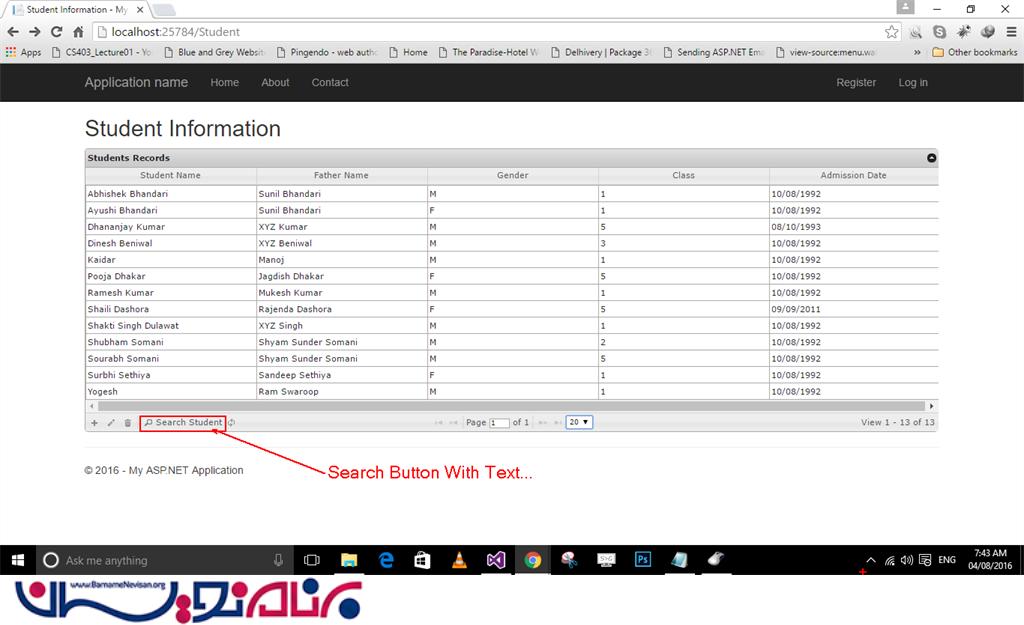Open the rows-per-page dropdown showing 20
Viewport: 1024px width, 625px height.
(579, 422)
